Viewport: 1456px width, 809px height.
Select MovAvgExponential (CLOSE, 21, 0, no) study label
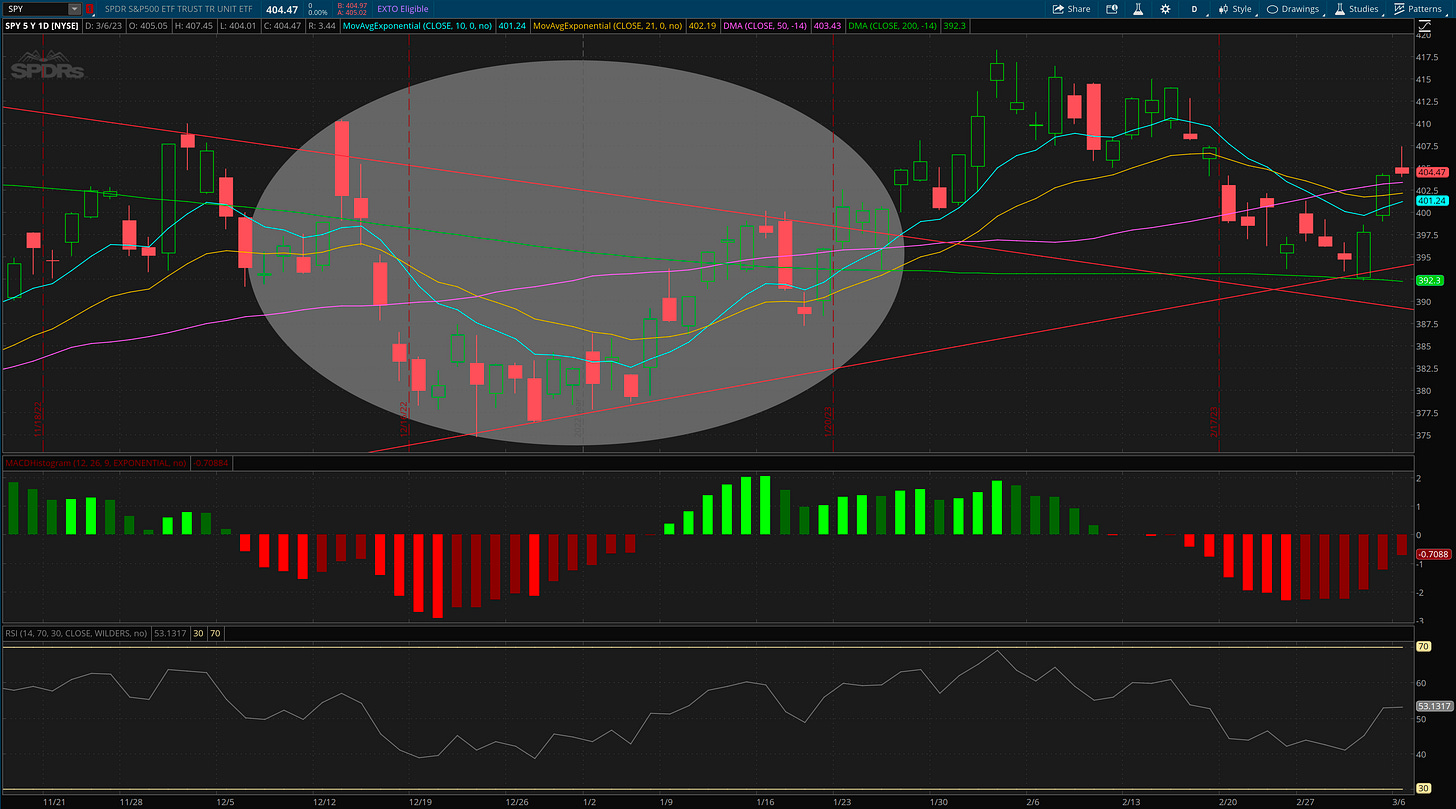point(606,24)
